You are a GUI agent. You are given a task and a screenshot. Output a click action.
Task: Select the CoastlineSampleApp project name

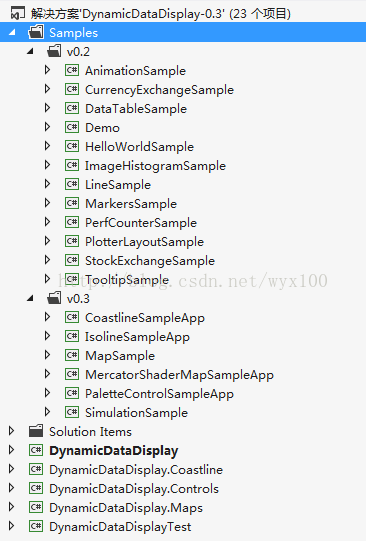pyautogui.click(x=145, y=318)
